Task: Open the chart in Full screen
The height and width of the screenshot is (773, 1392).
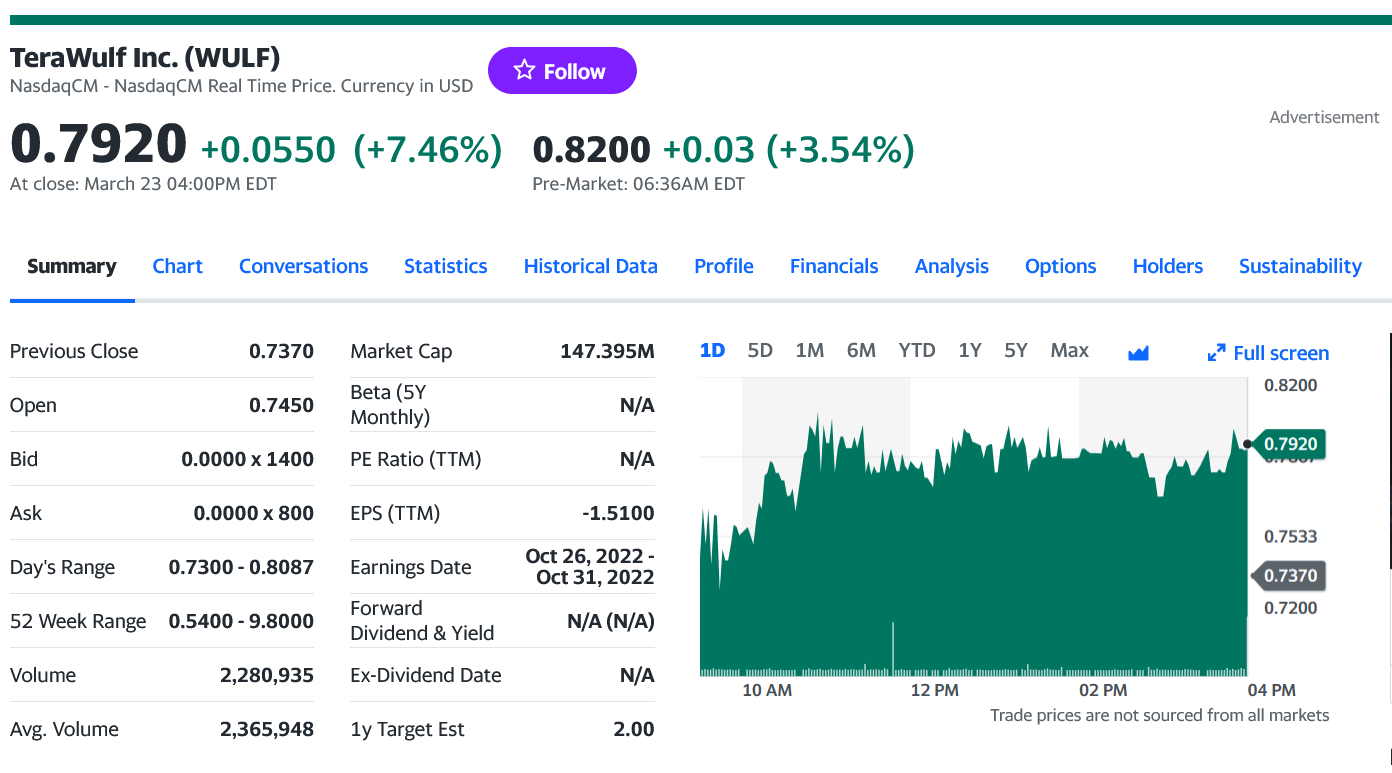Action: click(1268, 352)
